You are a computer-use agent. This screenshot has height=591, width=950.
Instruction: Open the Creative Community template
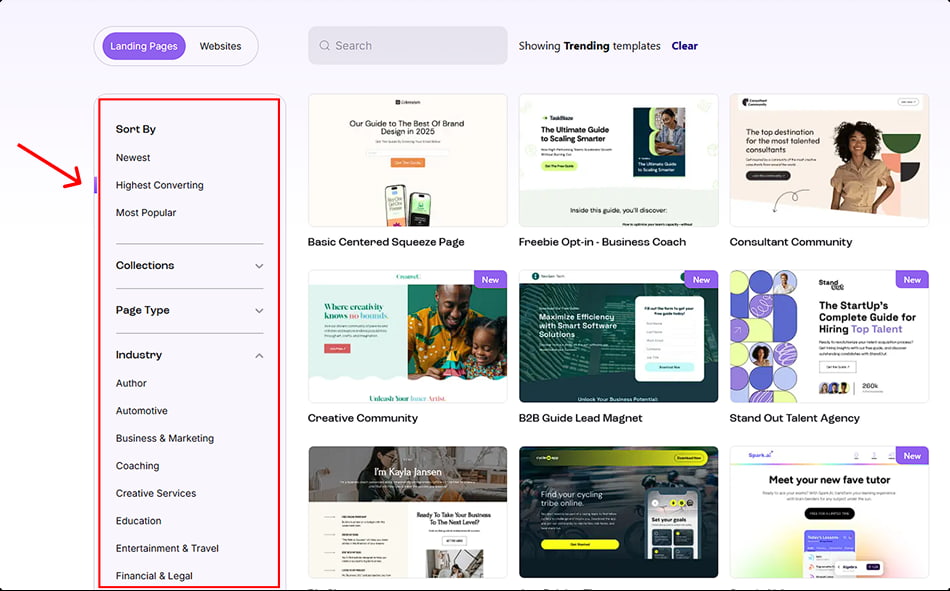click(407, 335)
